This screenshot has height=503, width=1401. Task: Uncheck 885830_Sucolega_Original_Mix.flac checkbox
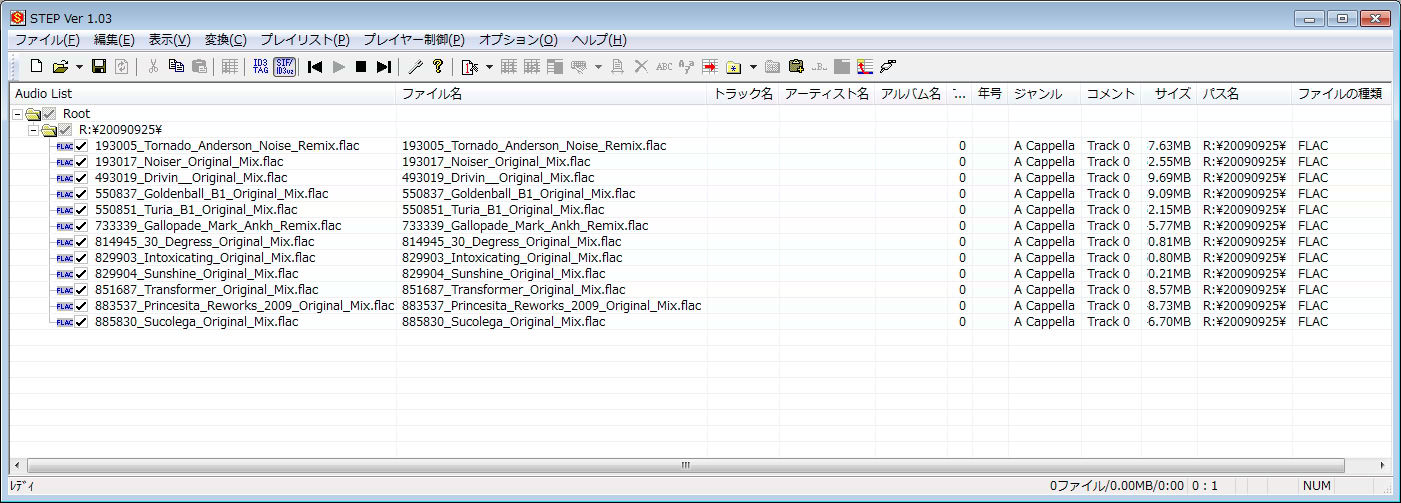tap(82, 322)
